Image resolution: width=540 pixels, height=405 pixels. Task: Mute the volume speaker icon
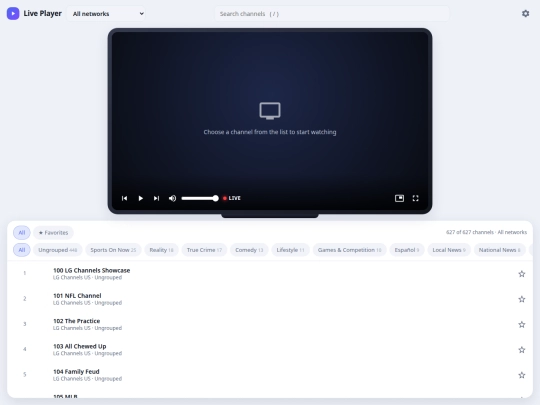coord(173,198)
